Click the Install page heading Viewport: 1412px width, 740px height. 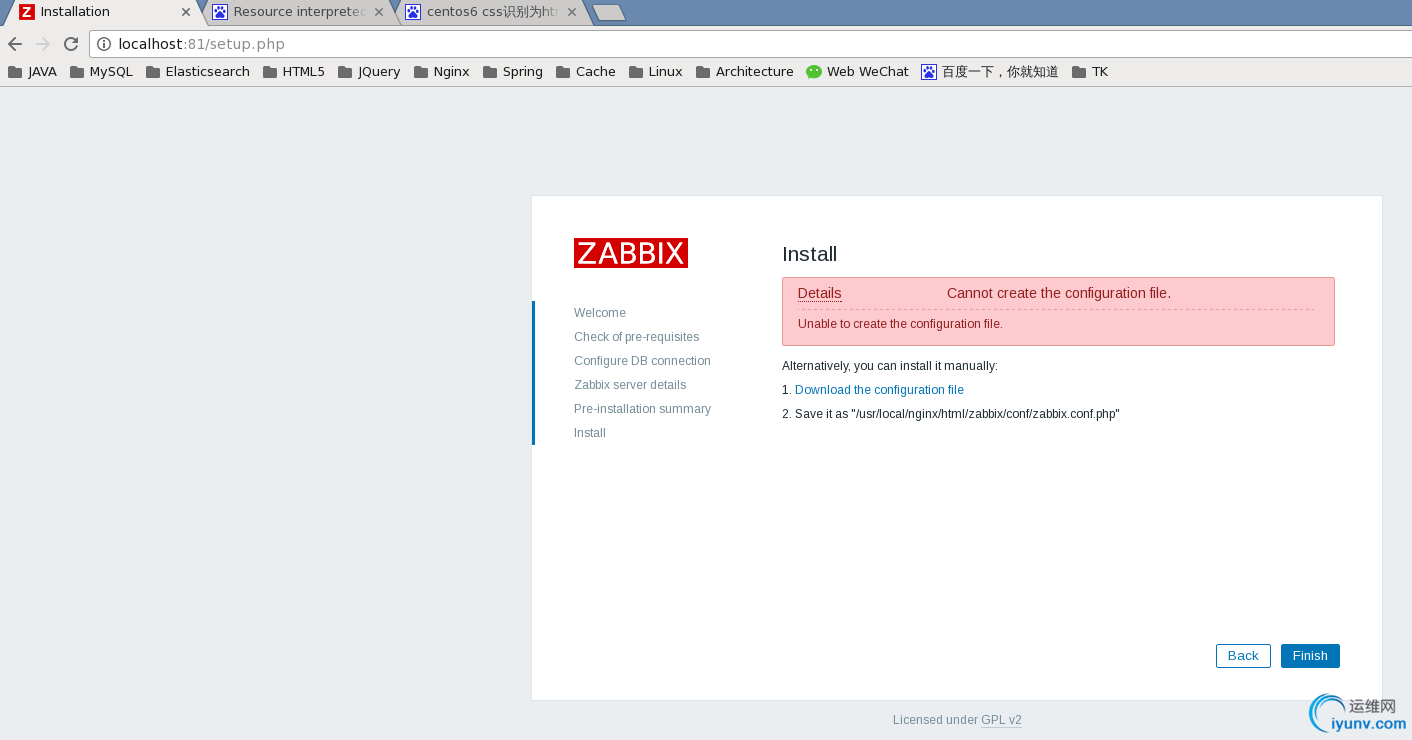point(809,254)
